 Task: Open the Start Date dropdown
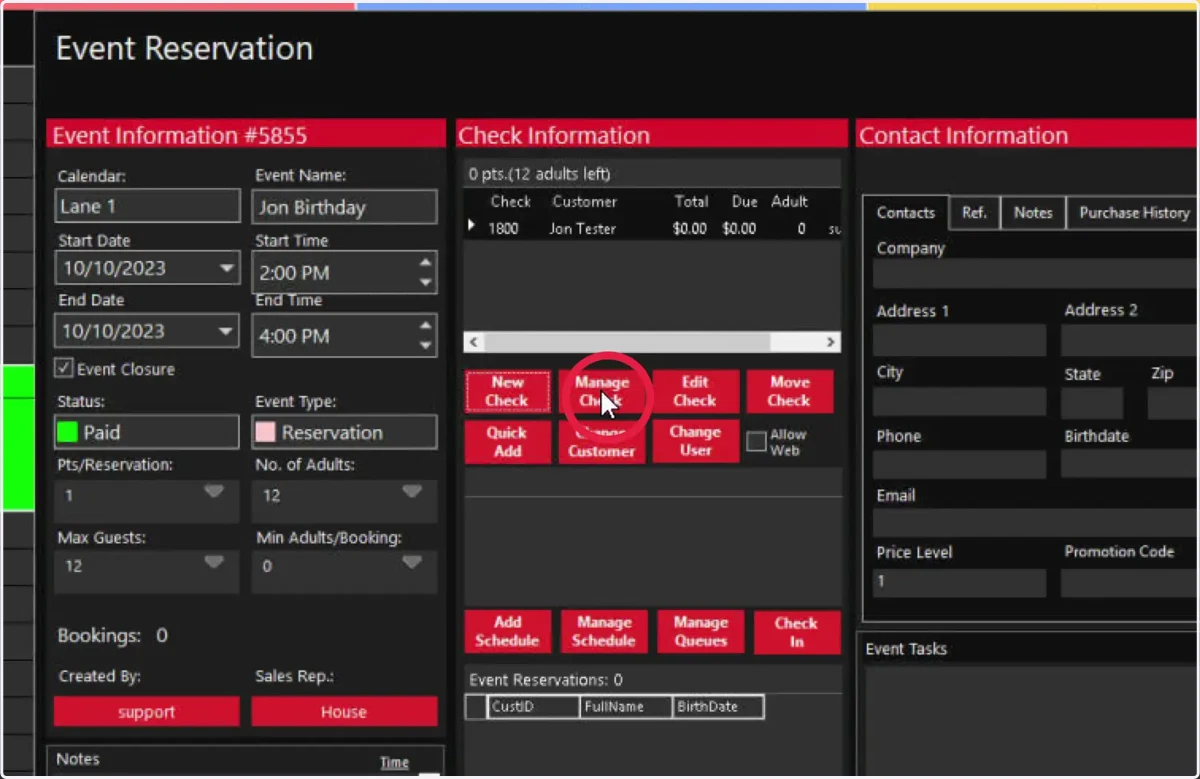[228, 268]
